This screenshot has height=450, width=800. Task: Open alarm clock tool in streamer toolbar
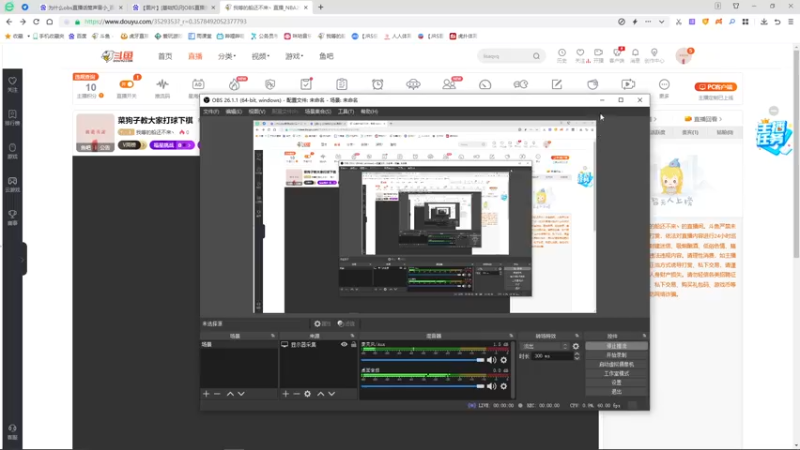[x=378, y=85]
